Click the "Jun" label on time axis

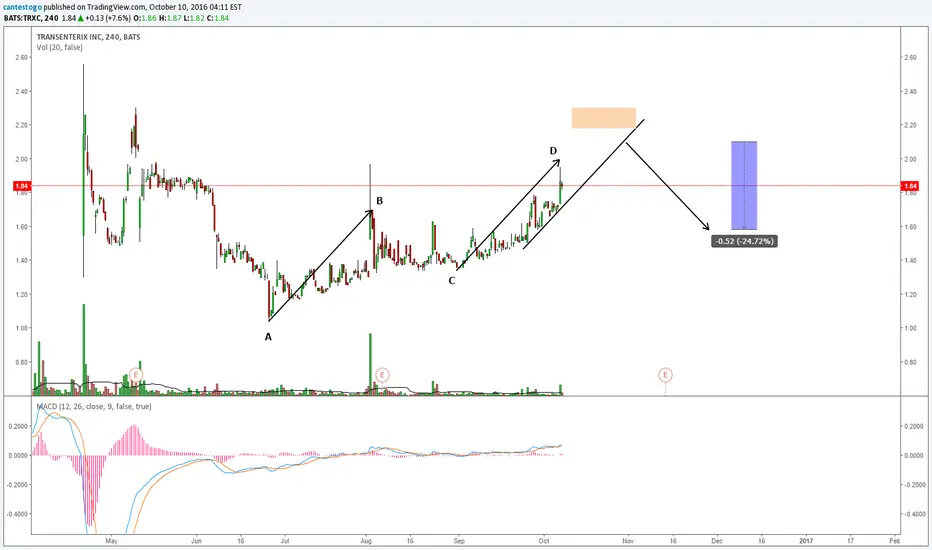[x=197, y=541]
